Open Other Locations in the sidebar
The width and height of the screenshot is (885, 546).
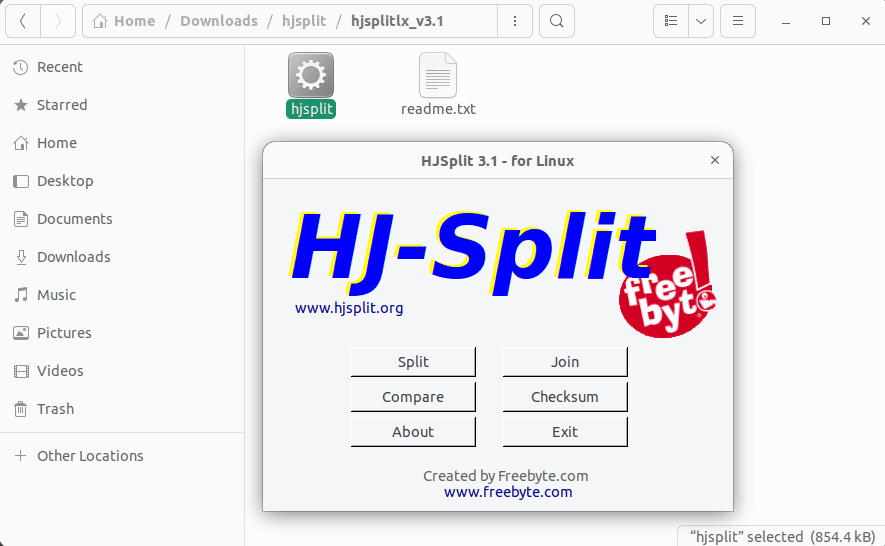tap(122, 456)
